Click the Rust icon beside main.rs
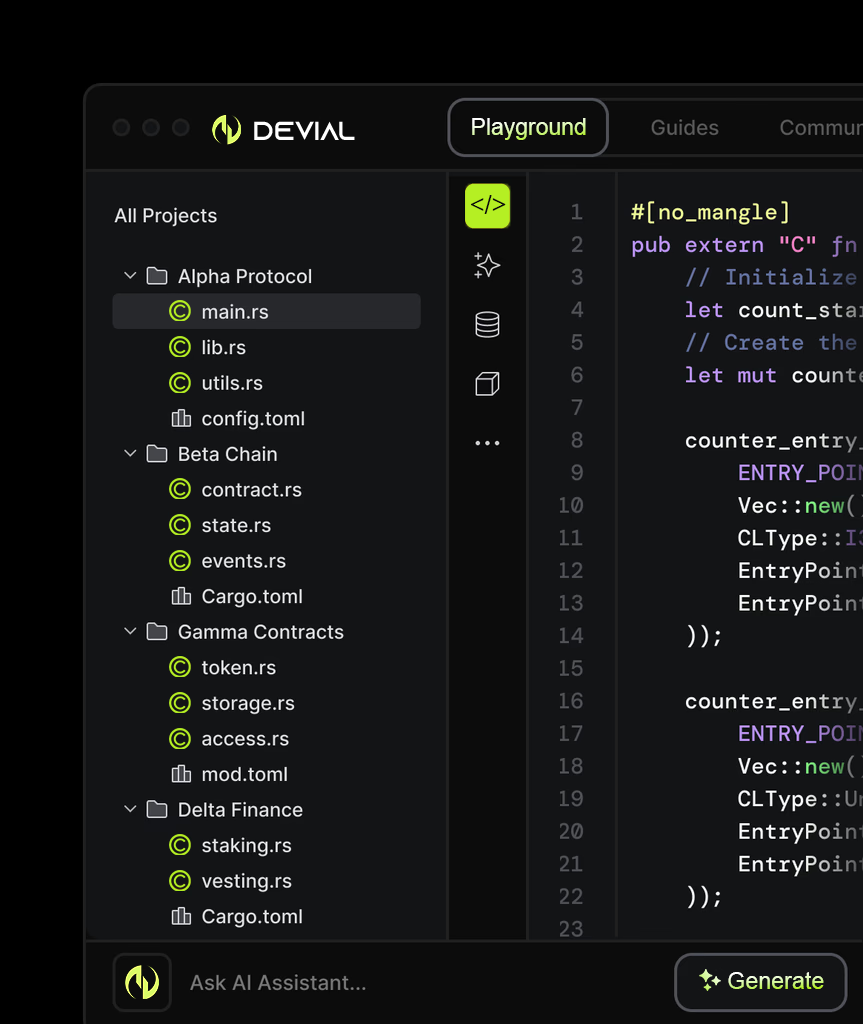863x1024 pixels. 180,312
